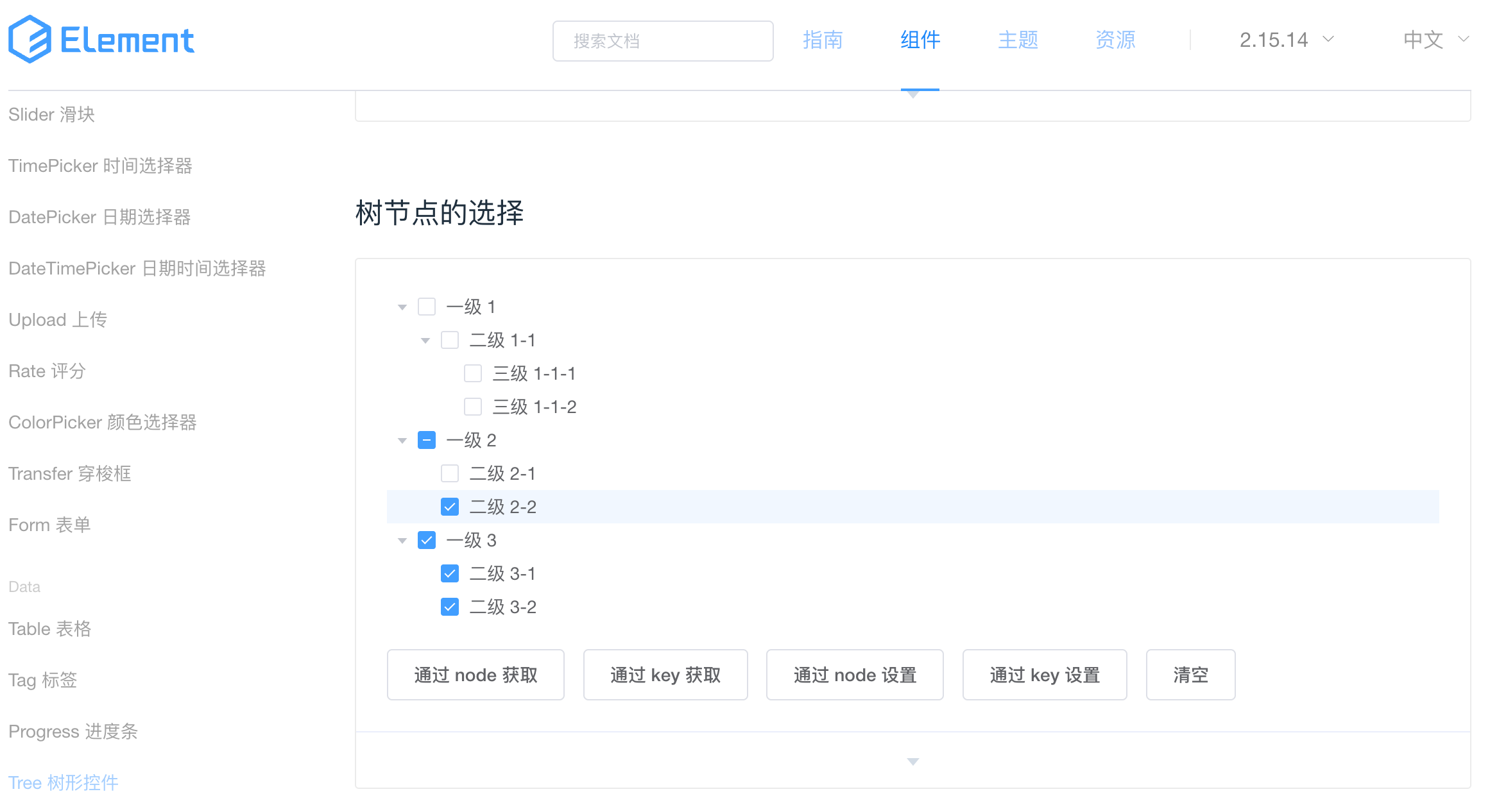Open Slider 滑块 in sidebar
The image size is (1490, 812).
click(52, 114)
